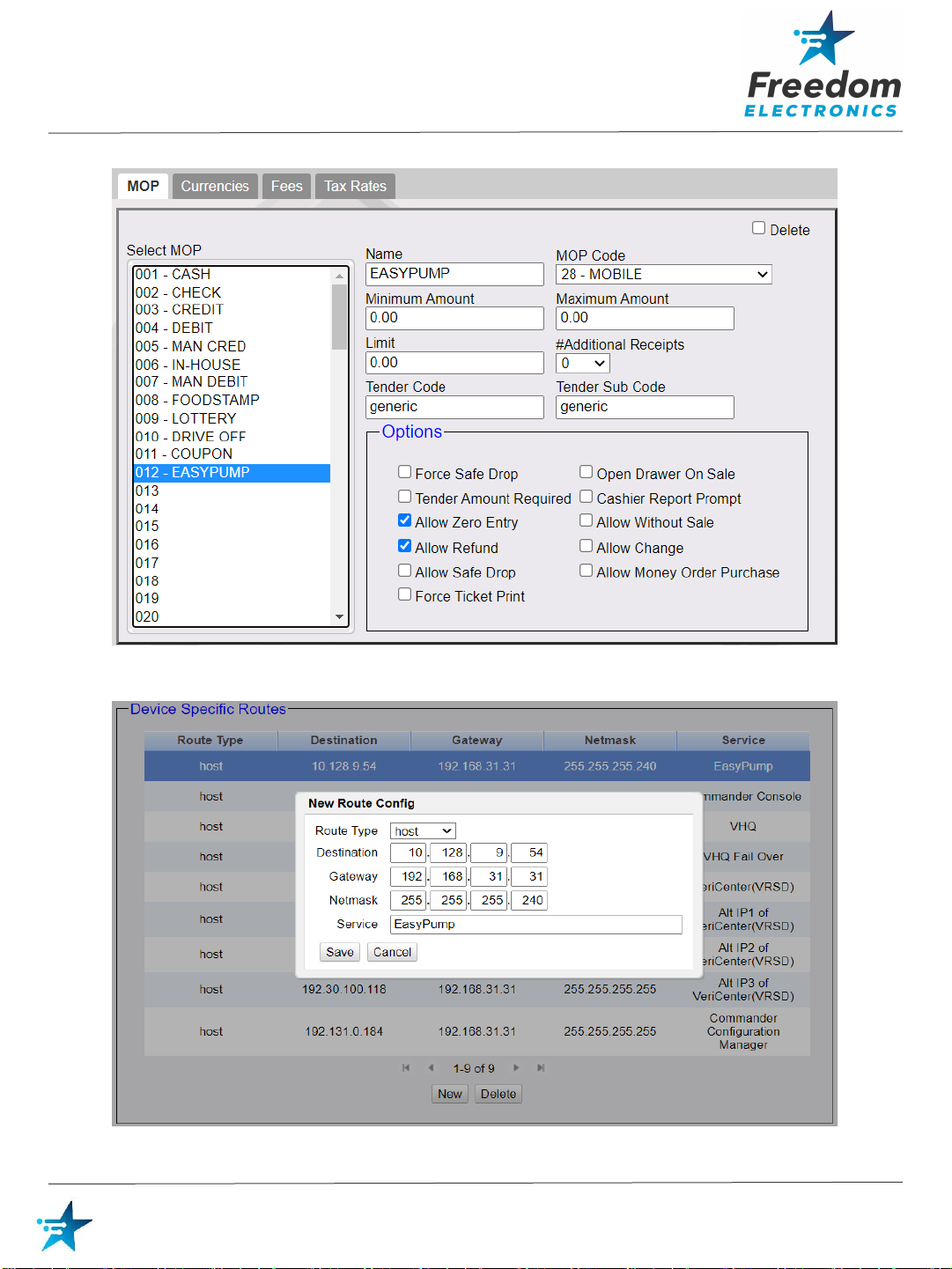The width and height of the screenshot is (952, 1269).
Task: Cancel the New Route Config dialog
Action: pos(392,952)
